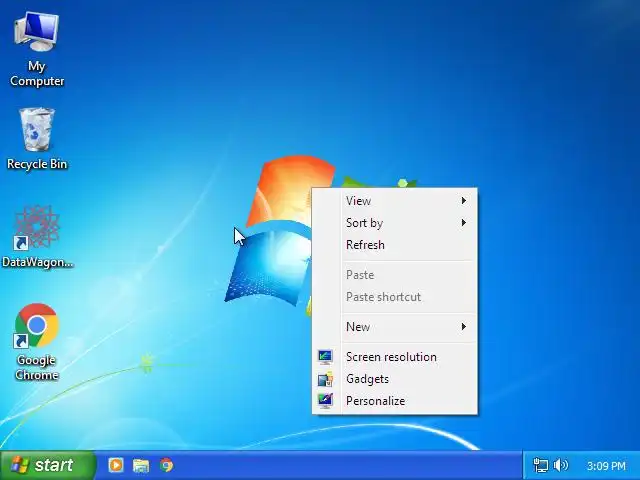This screenshot has height=480, width=640.
Task: Select the DataWagon shortcut icon
Action: tap(37, 237)
